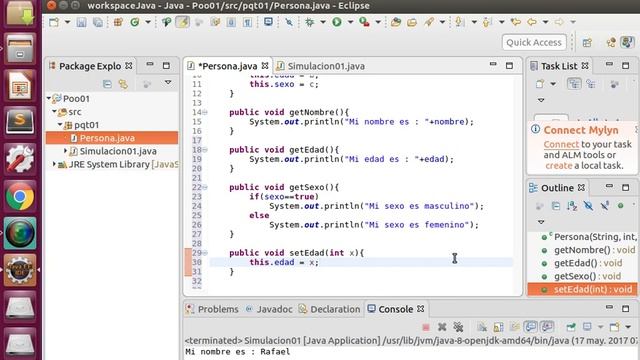This screenshot has height=360, width=640.
Task: Collapse the Poo01 project tree node
Action: (49, 98)
